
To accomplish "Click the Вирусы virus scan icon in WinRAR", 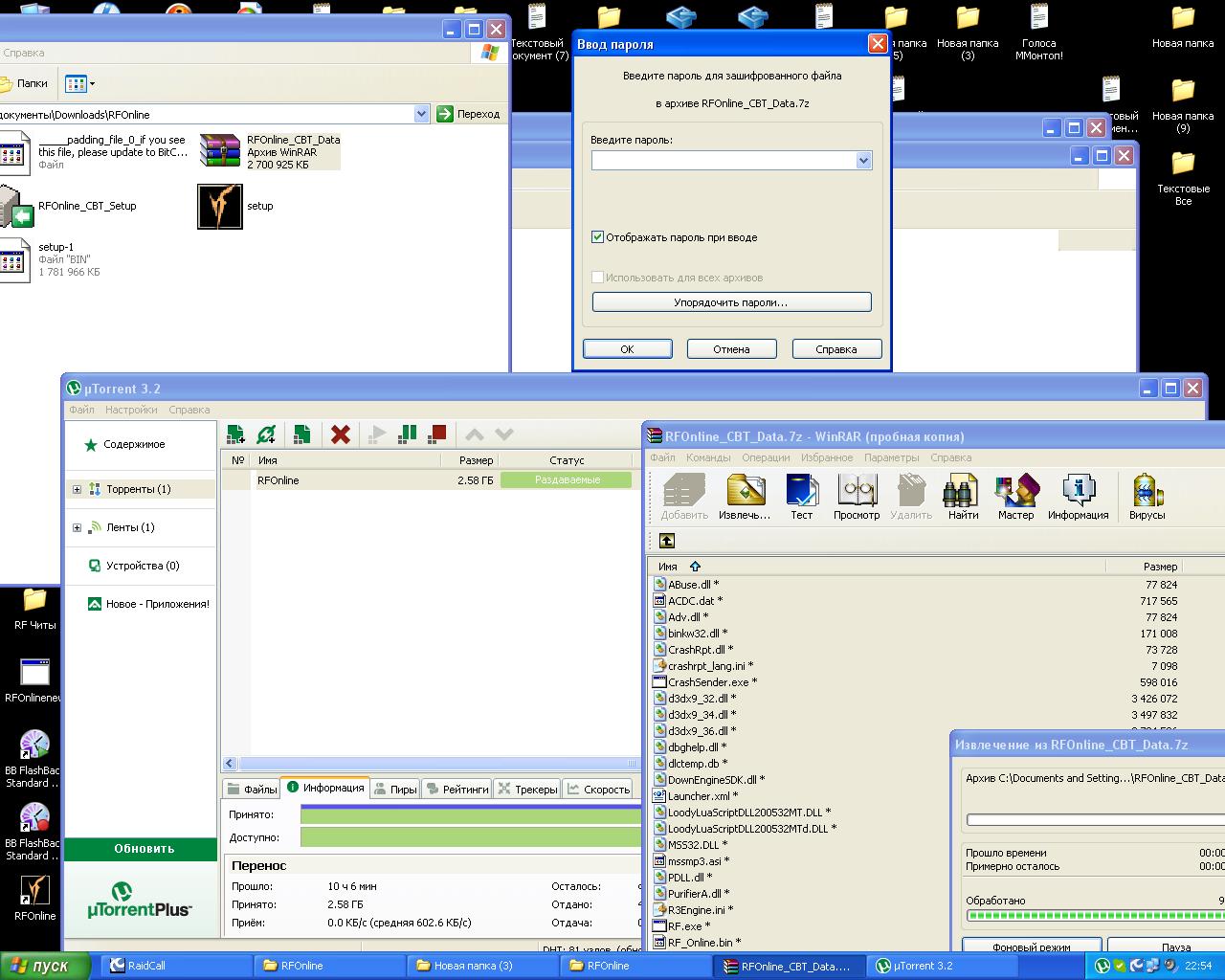I will pos(1147,497).
